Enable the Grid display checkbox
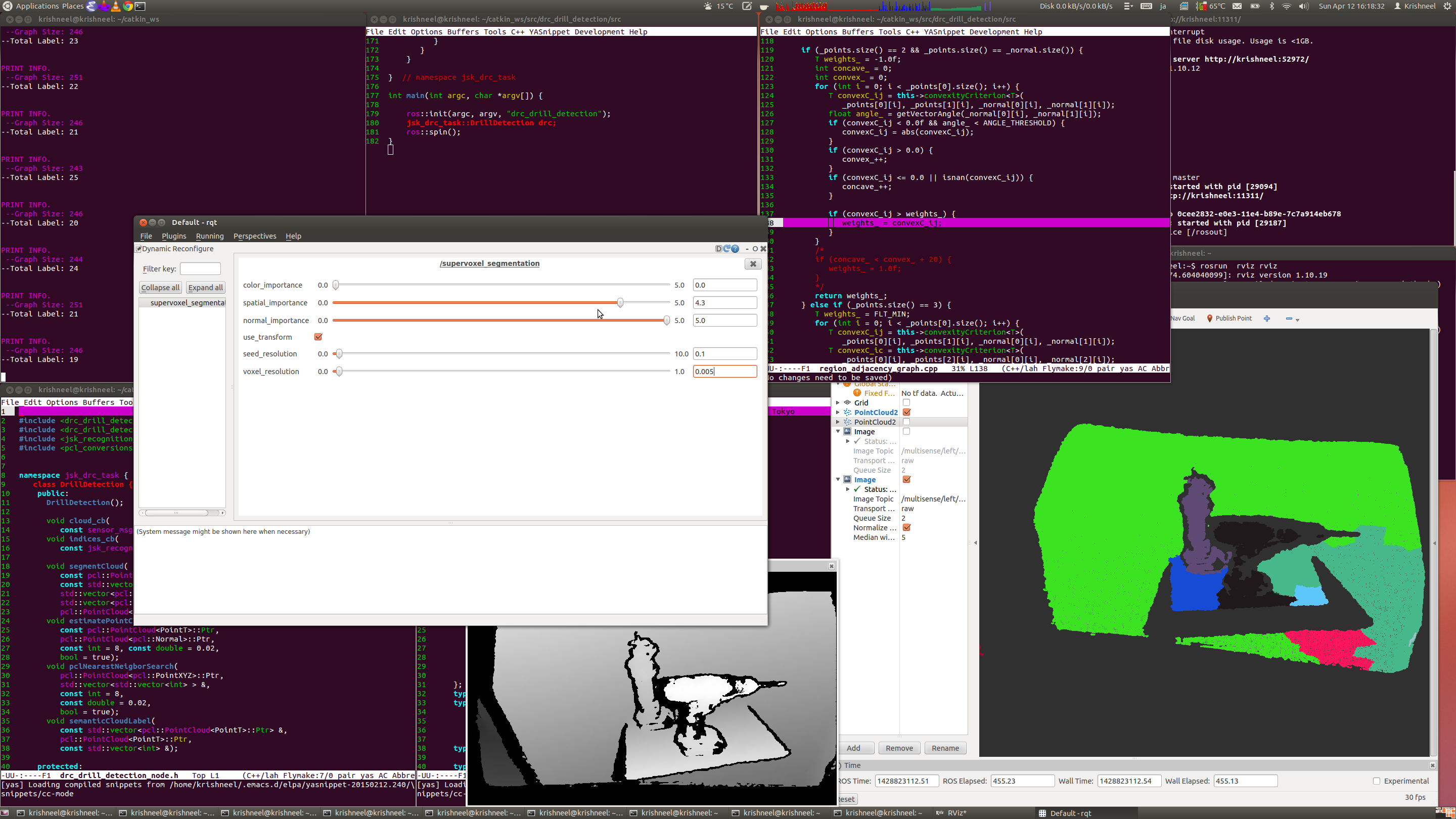The width and height of the screenshot is (1456, 819). click(906, 402)
